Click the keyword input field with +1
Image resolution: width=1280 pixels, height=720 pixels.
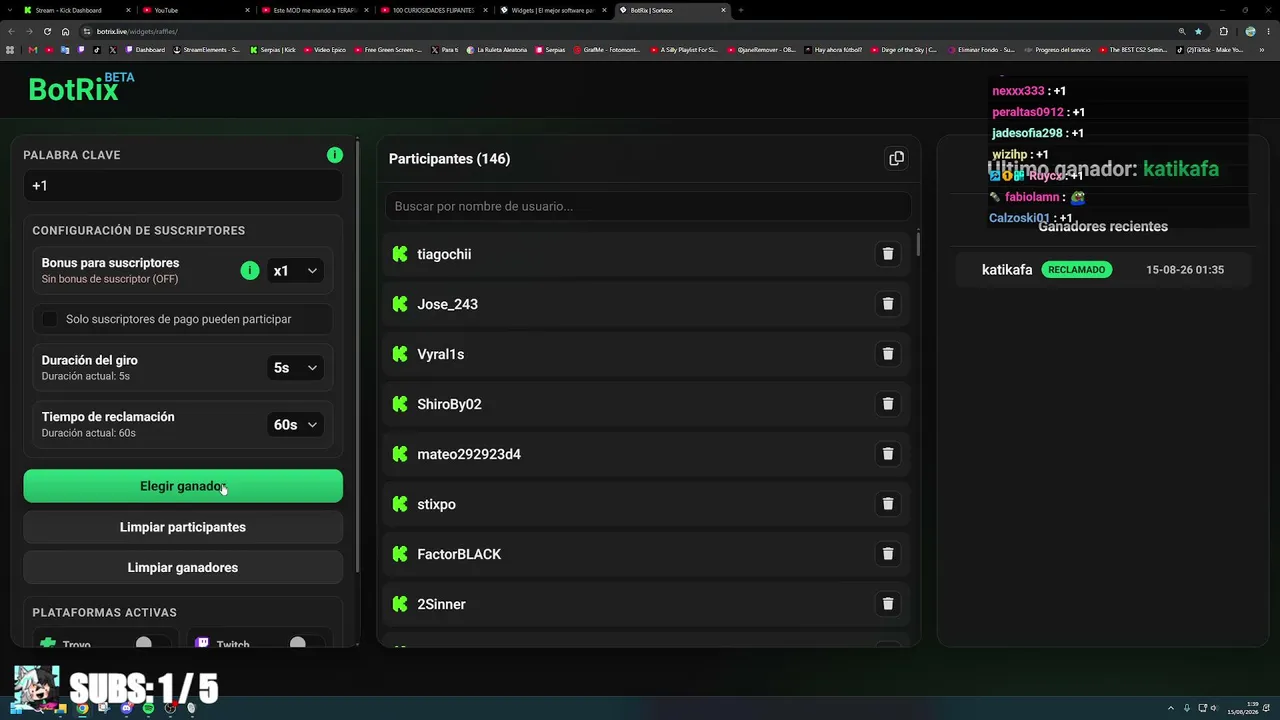[183, 185]
